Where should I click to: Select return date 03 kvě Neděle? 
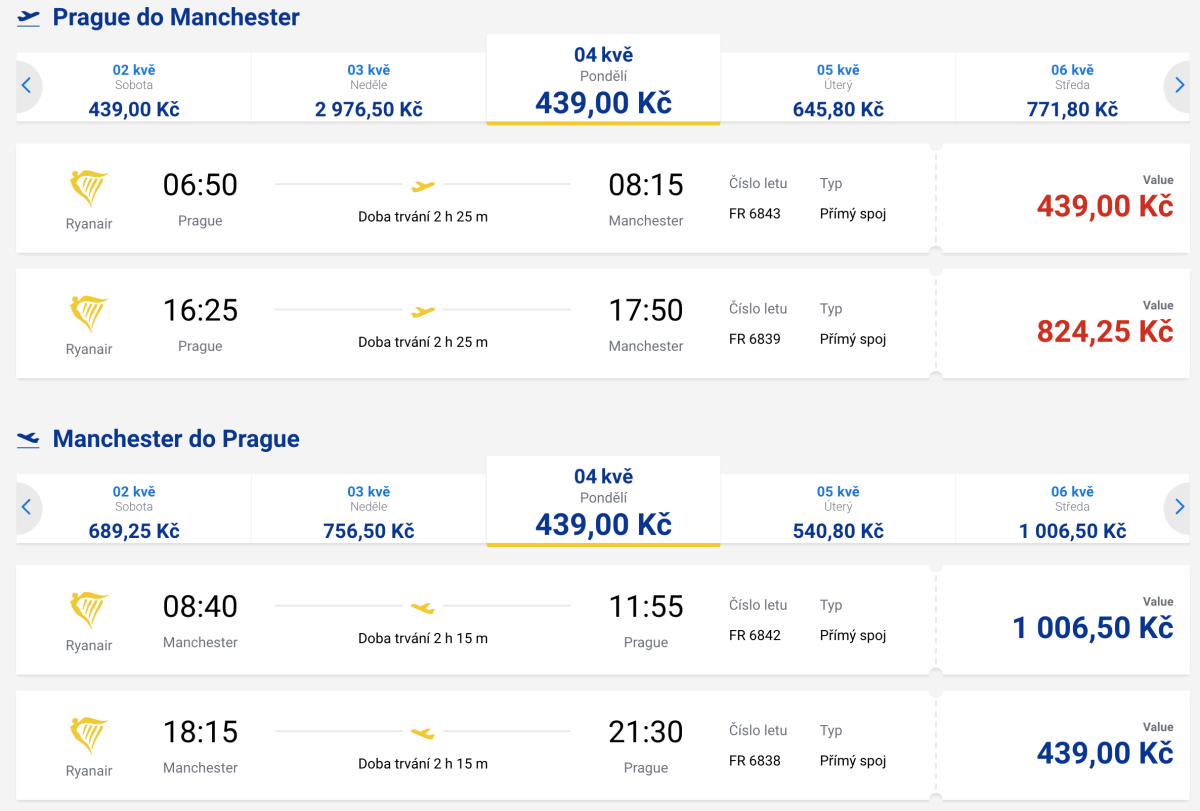click(368, 512)
